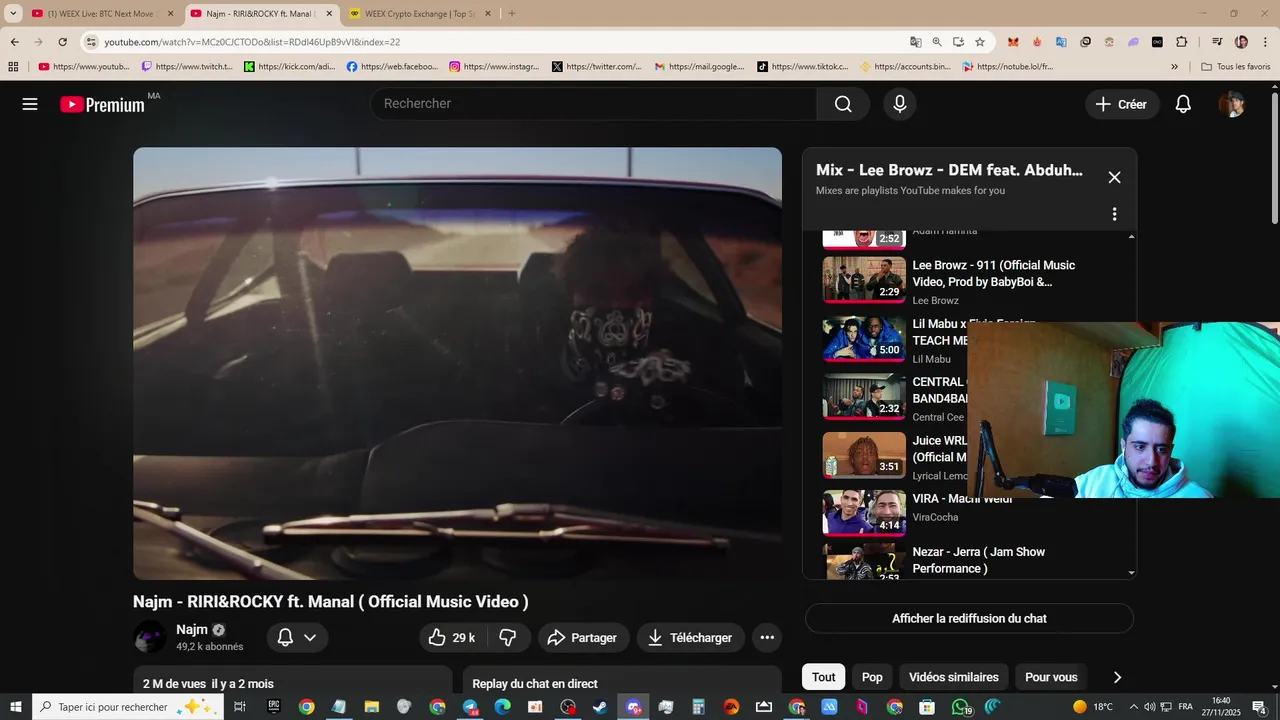Click the browser address bar URL
The height and width of the screenshot is (720, 1280).
[x=252, y=42]
